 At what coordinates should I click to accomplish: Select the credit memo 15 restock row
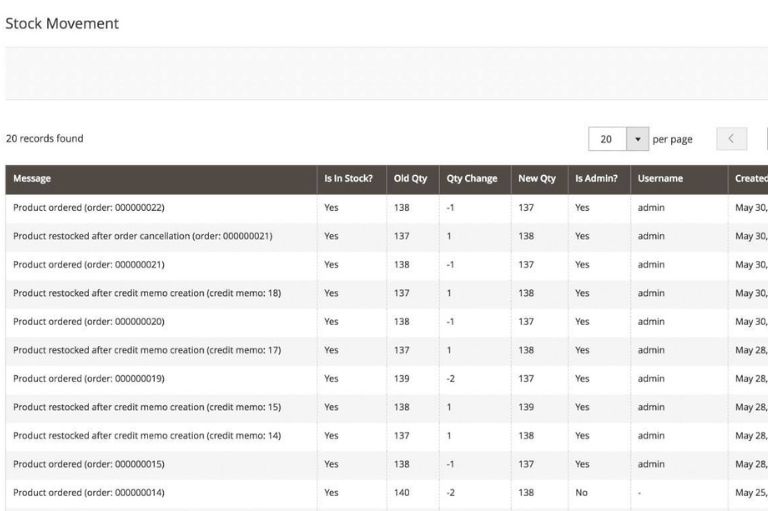[146, 407]
